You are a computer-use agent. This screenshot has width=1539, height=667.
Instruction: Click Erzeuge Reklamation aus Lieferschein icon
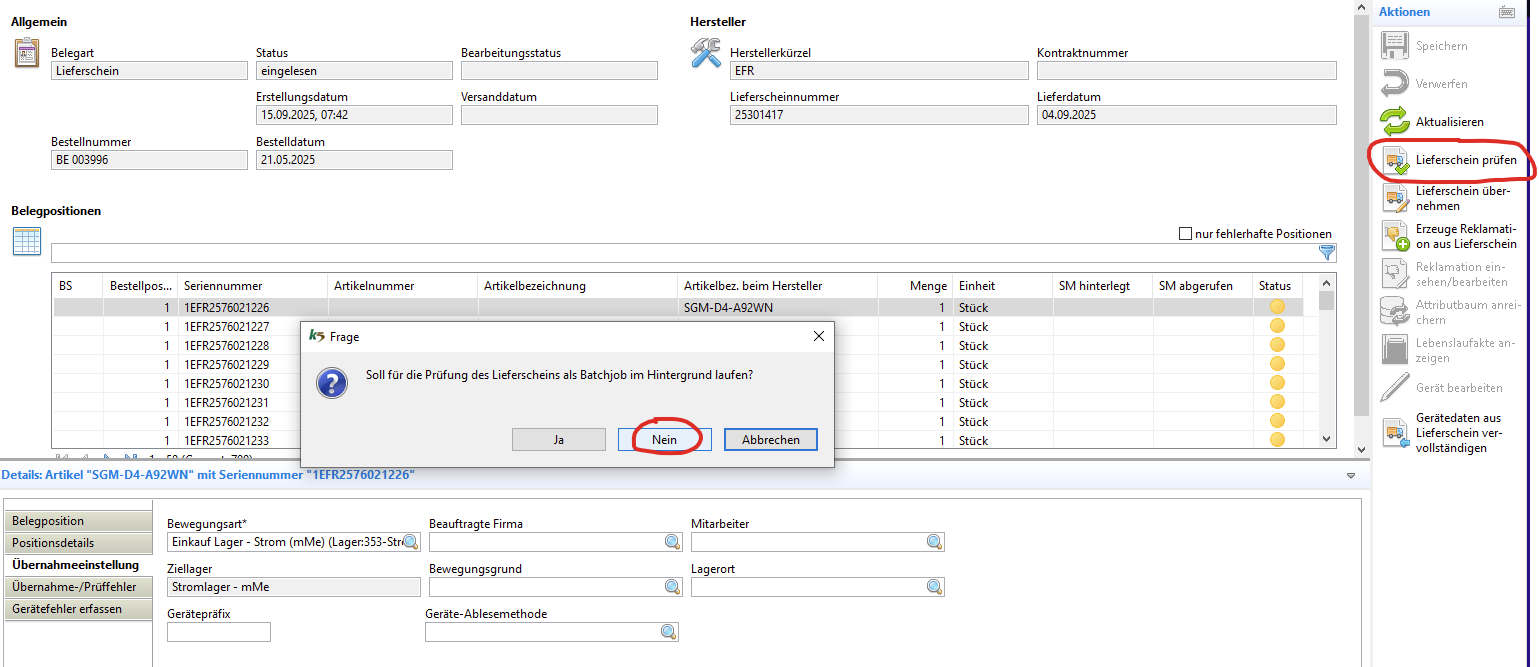(1395, 236)
